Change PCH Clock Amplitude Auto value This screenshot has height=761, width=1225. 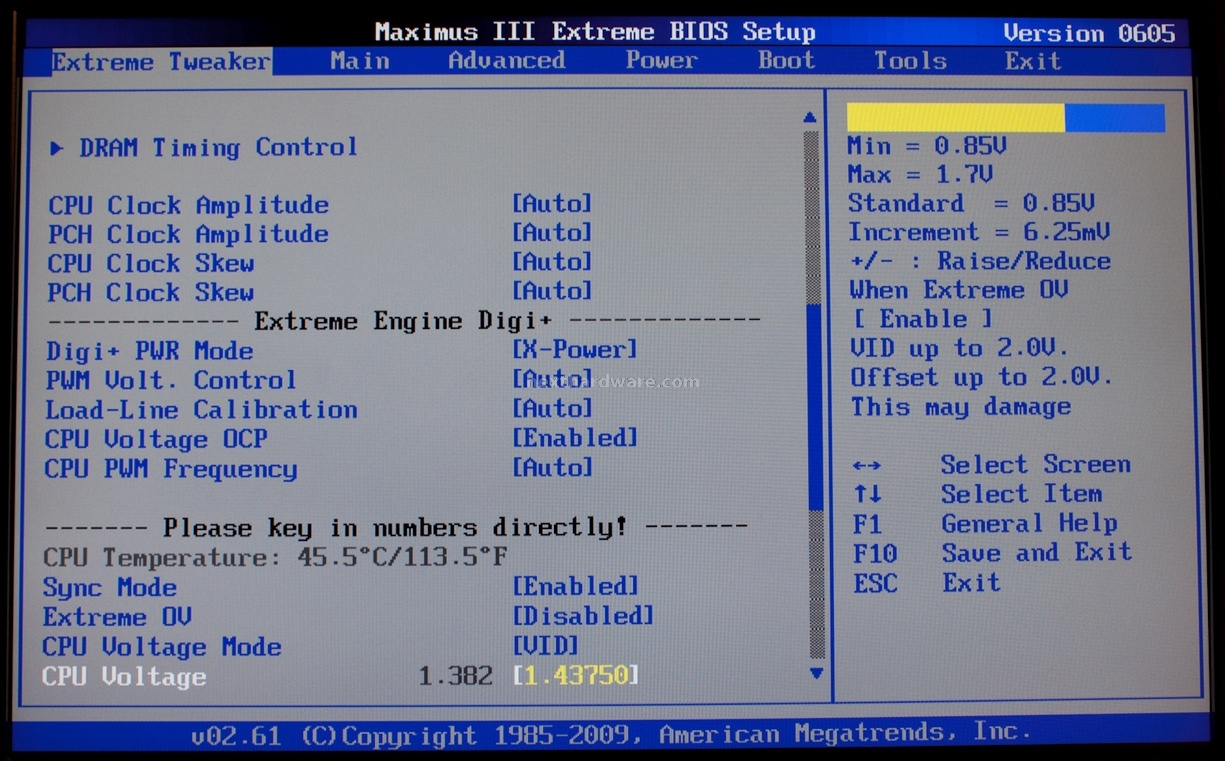point(552,233)
